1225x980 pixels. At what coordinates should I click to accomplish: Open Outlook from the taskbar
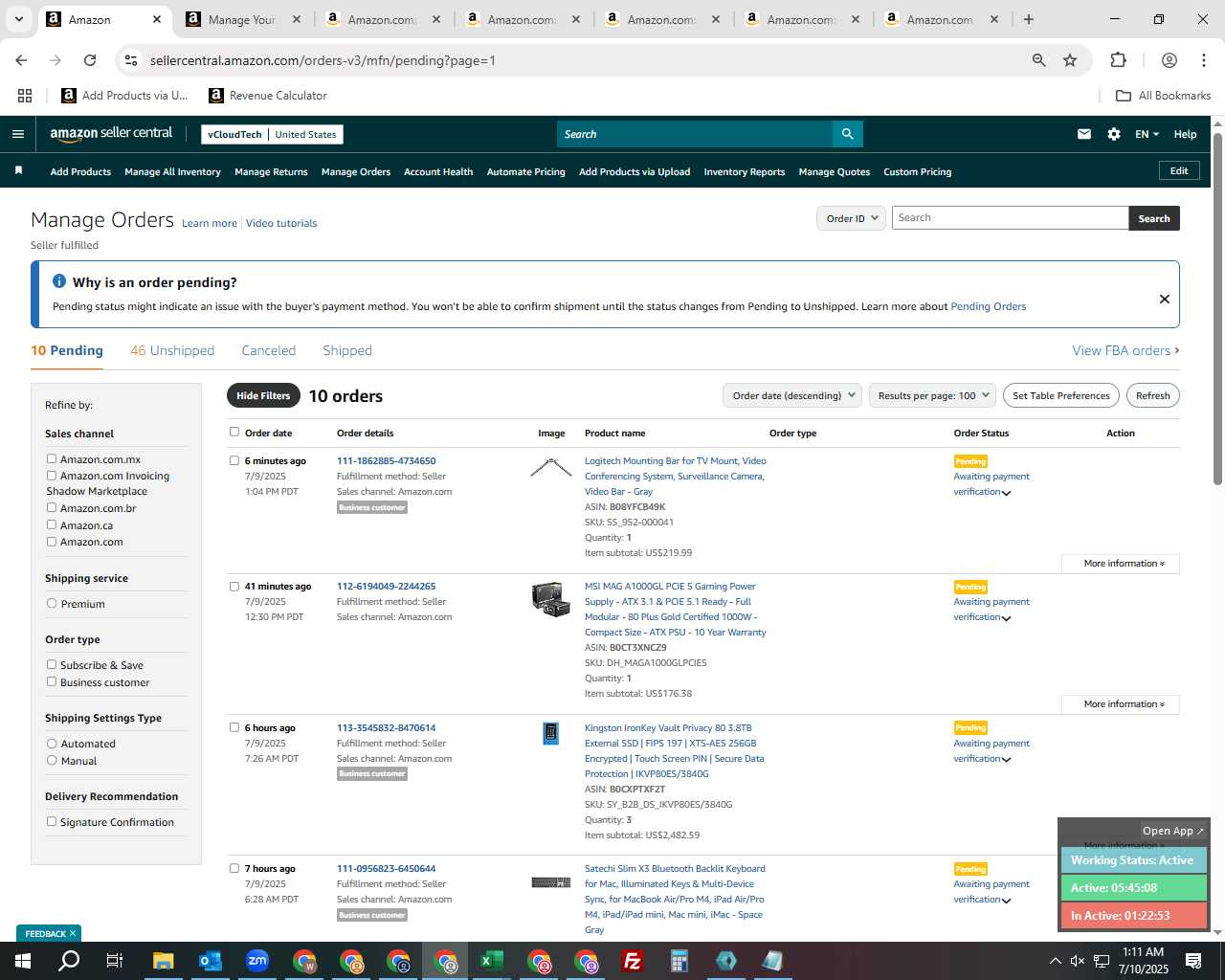(210, 961)
